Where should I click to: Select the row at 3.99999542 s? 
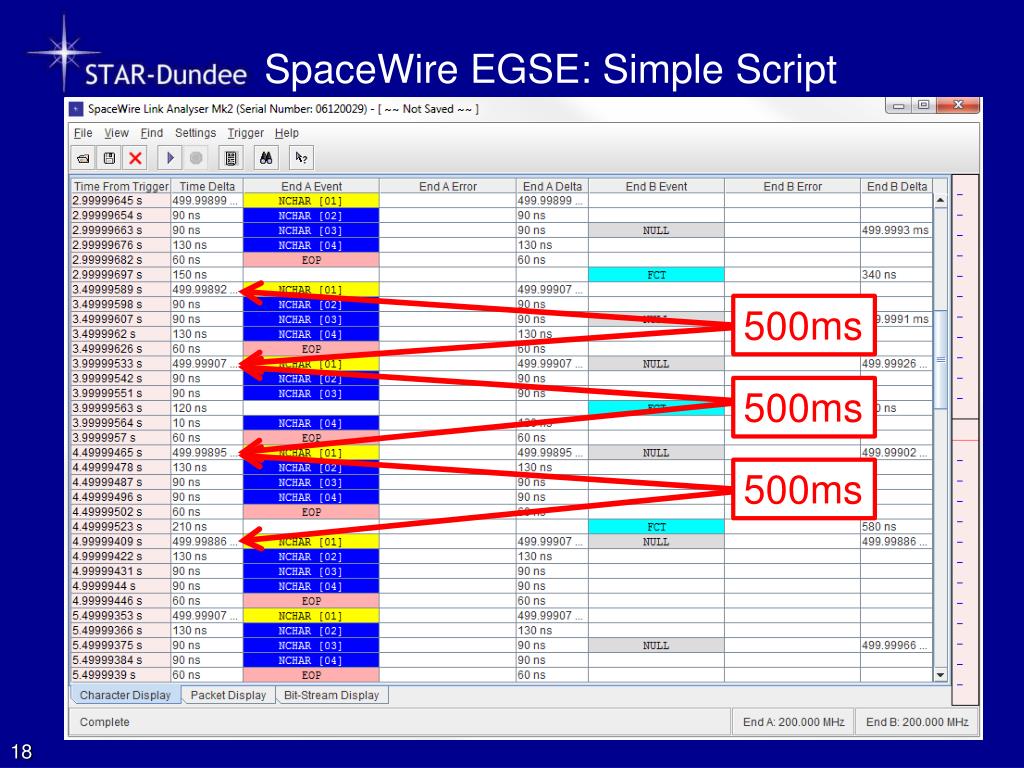pos(502,379)
